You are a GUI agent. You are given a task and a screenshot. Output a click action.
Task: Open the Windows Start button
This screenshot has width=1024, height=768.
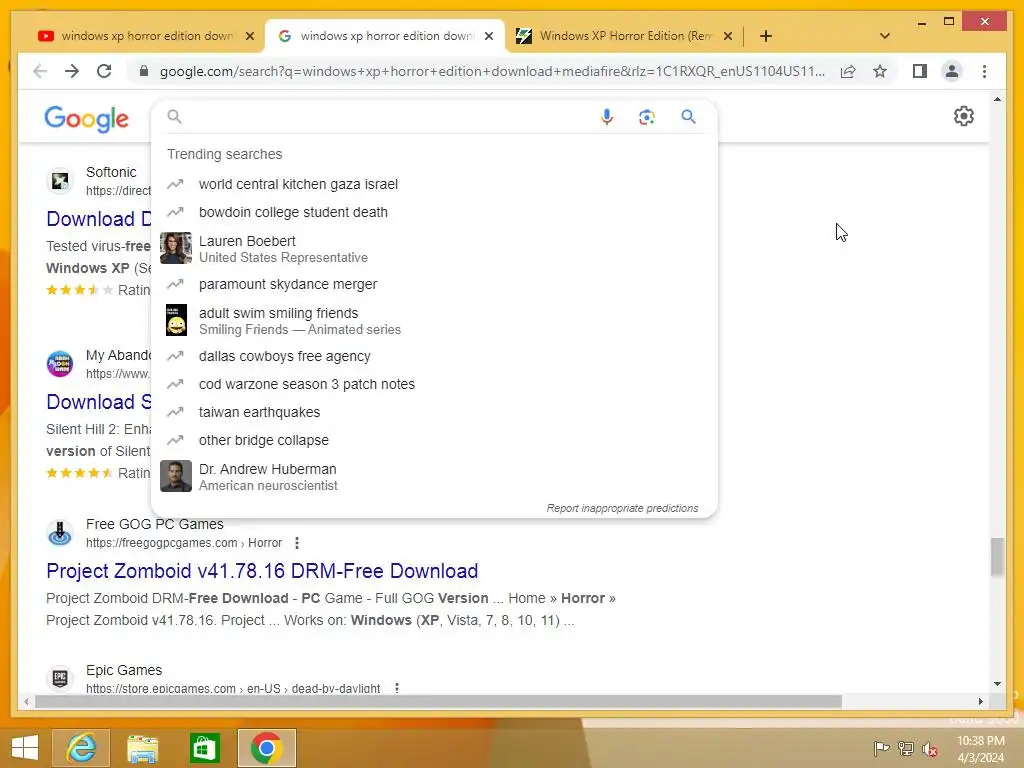pos(25,747)
